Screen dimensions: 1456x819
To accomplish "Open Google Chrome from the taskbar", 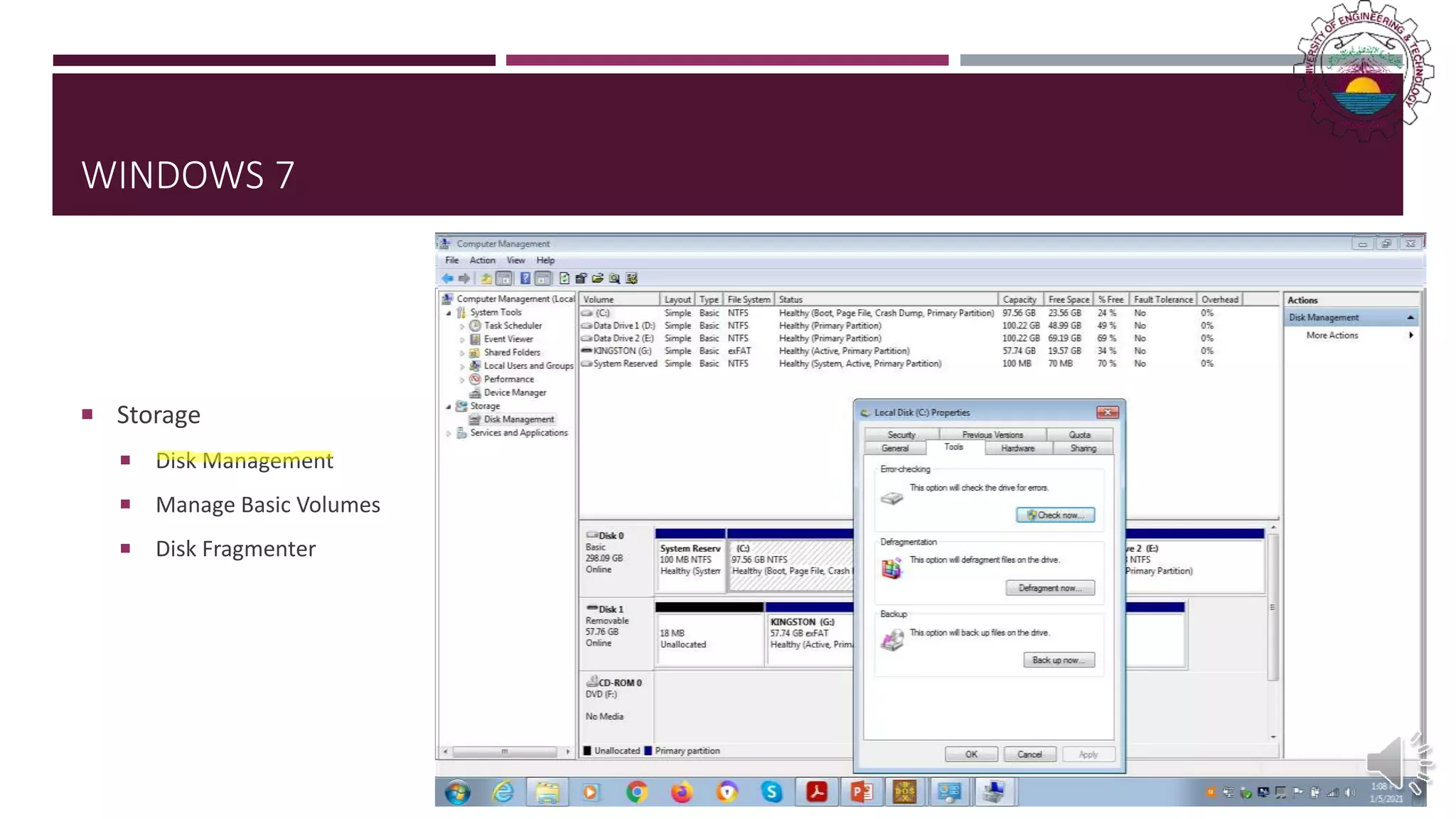I will pyautogui.click(x=637, y=791).
